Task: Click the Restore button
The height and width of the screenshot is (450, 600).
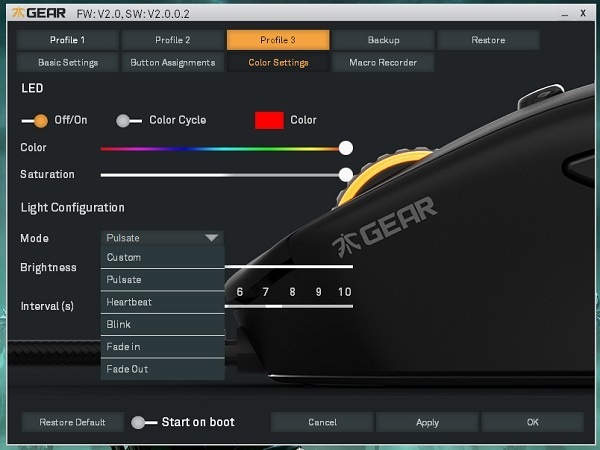Action: coord(488,40)
